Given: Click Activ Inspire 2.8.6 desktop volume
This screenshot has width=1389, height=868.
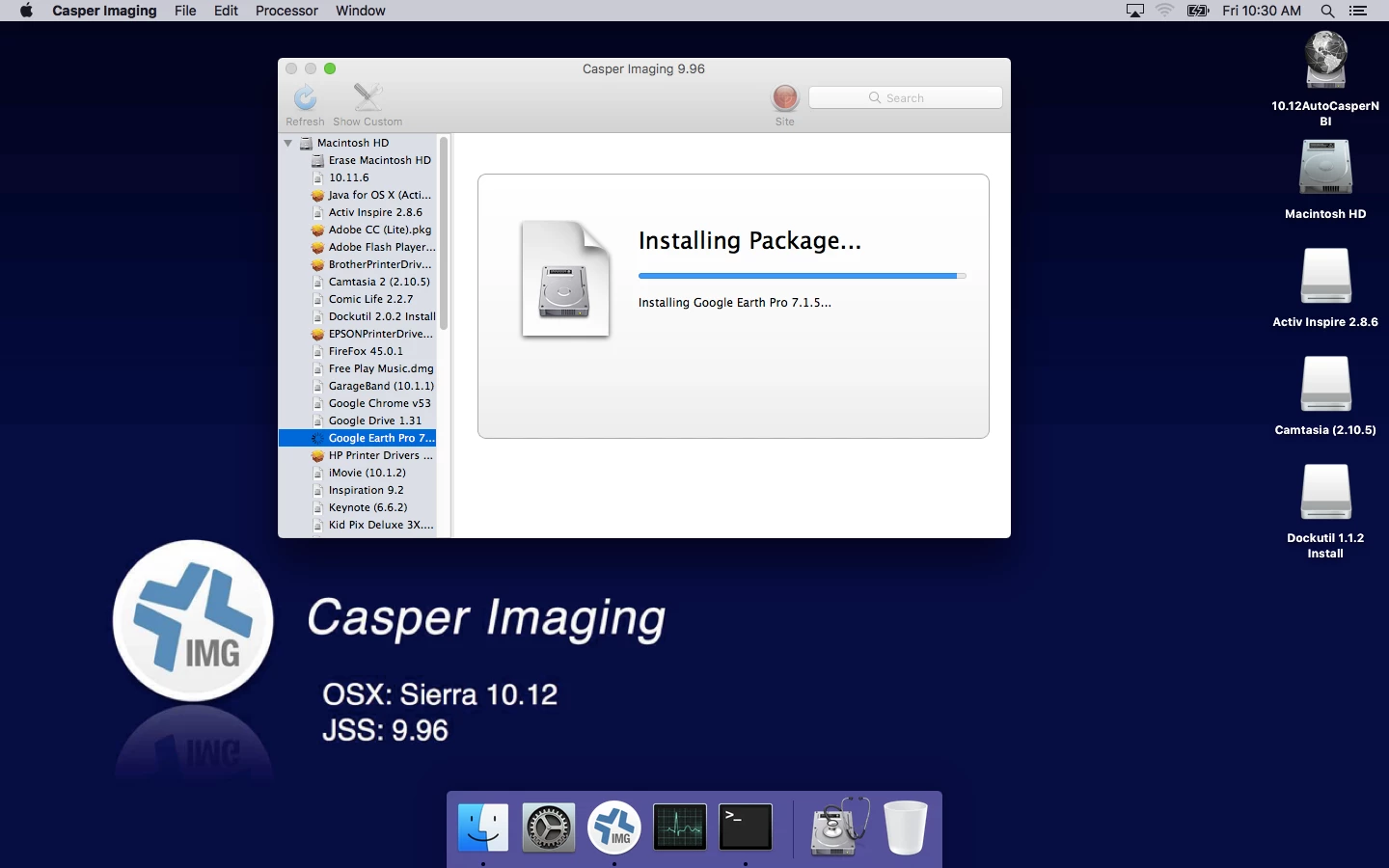Looking at the screenshot, I should tap(1325, 277).
